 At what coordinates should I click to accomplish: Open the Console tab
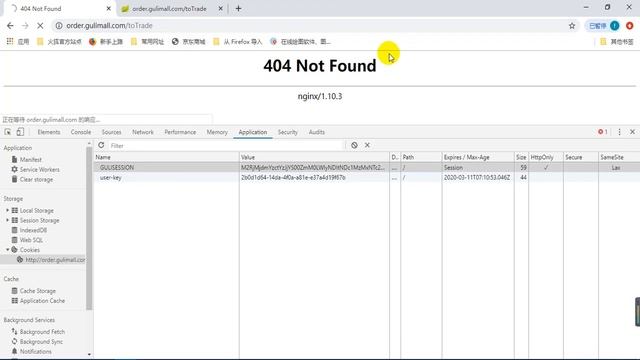pos(81,132)
